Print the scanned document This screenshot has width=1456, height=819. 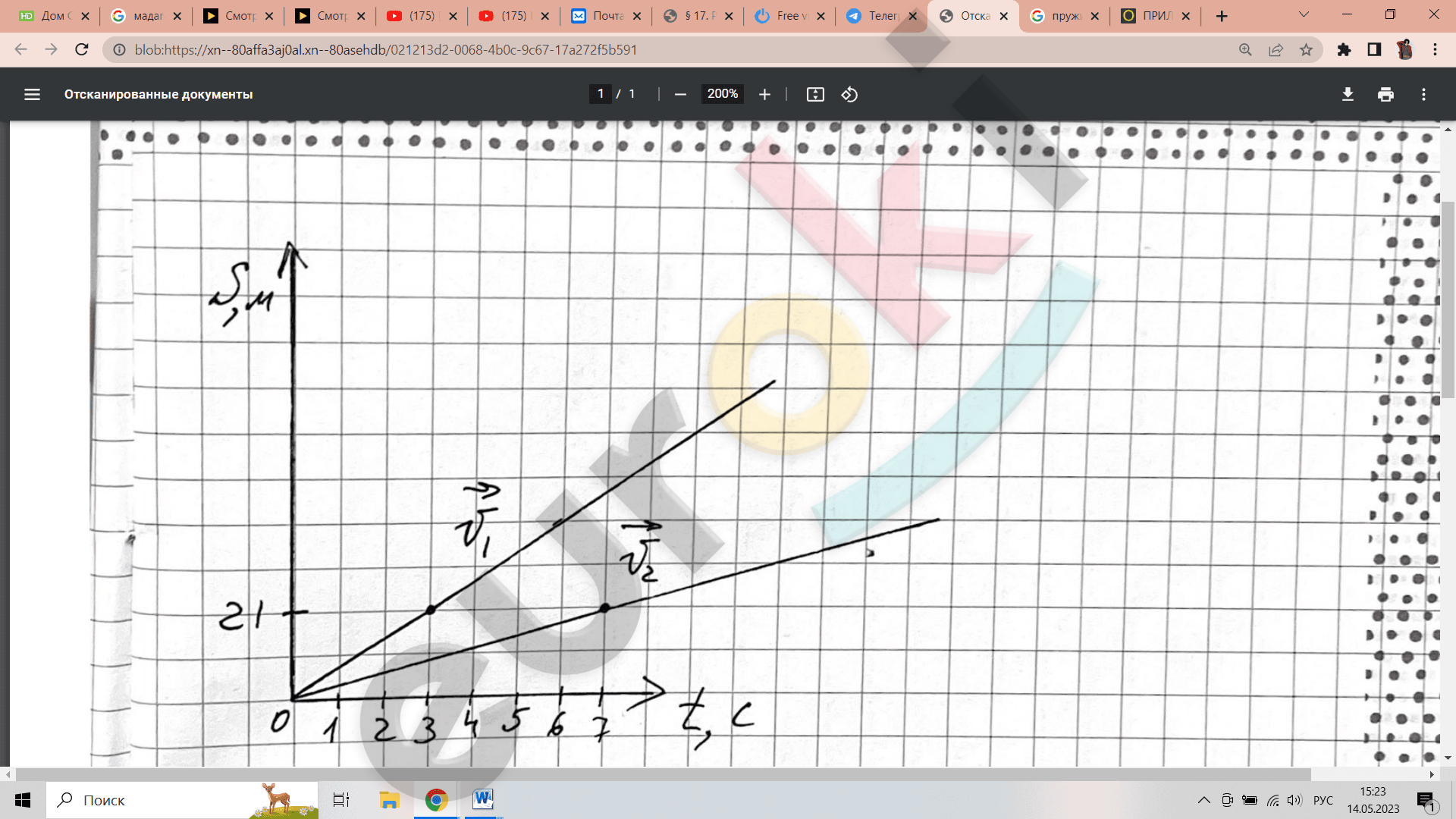pos(1385,94)
